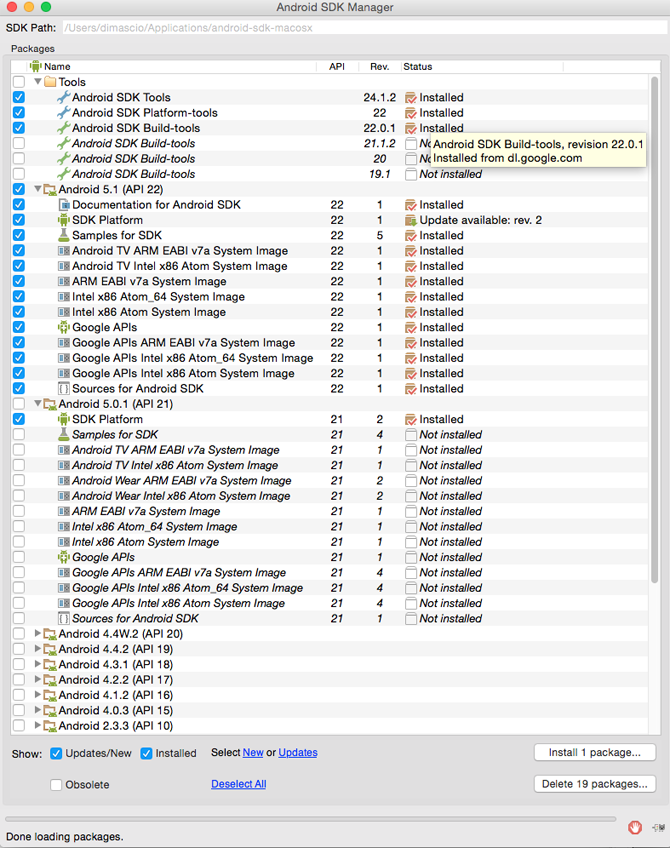Click the brackets icon for API 21 Sources for Android SDK
670x848 pixels.
64,619
